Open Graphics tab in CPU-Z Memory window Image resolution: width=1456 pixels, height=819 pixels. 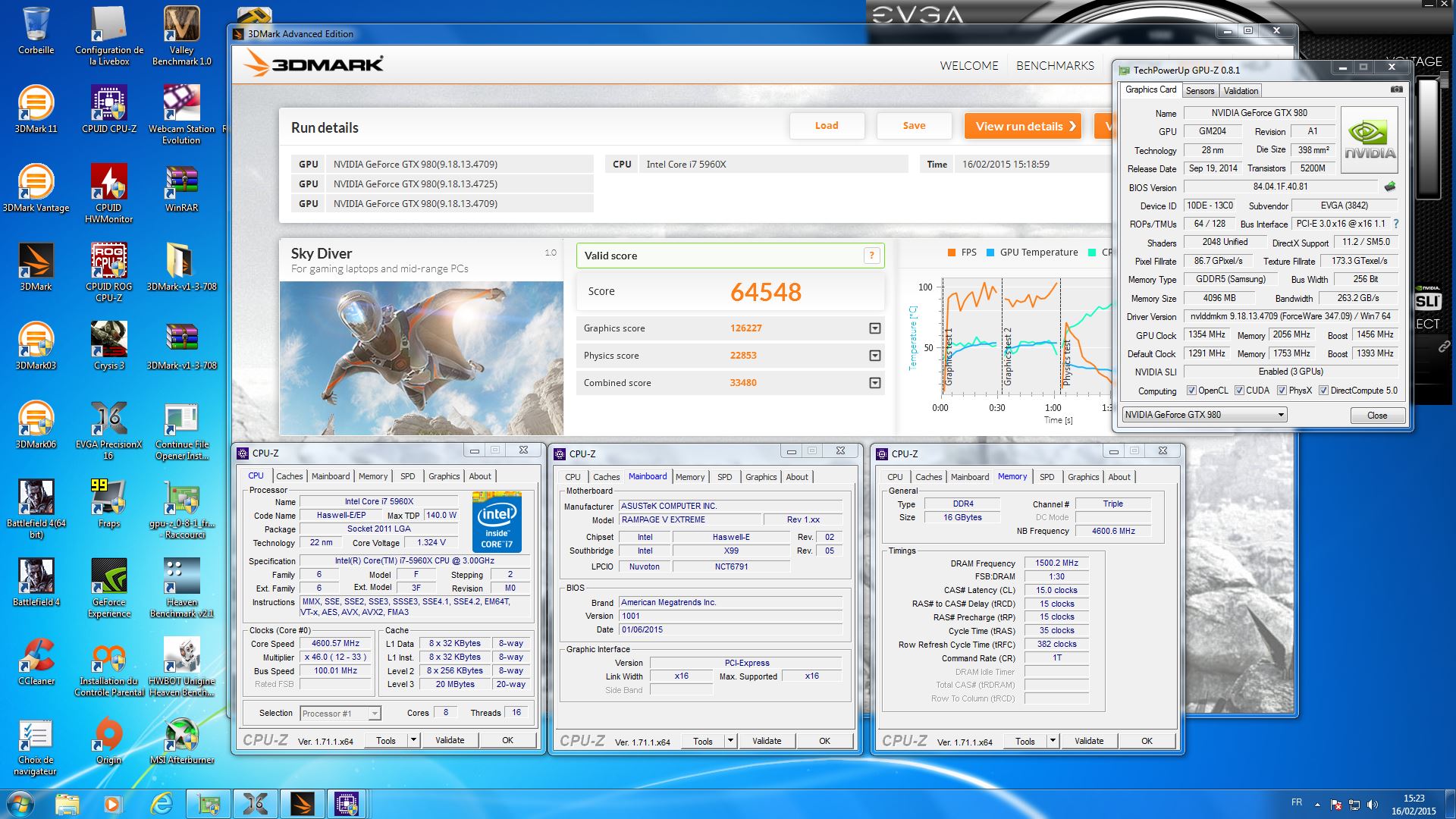click(1083, 477)
